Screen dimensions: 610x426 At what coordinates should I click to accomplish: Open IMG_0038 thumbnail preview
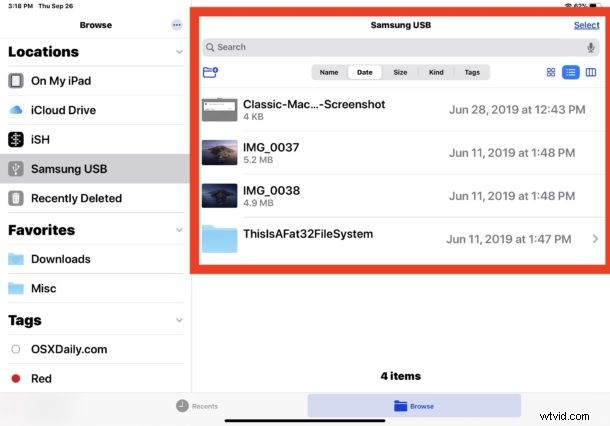(x=219, y=196)
